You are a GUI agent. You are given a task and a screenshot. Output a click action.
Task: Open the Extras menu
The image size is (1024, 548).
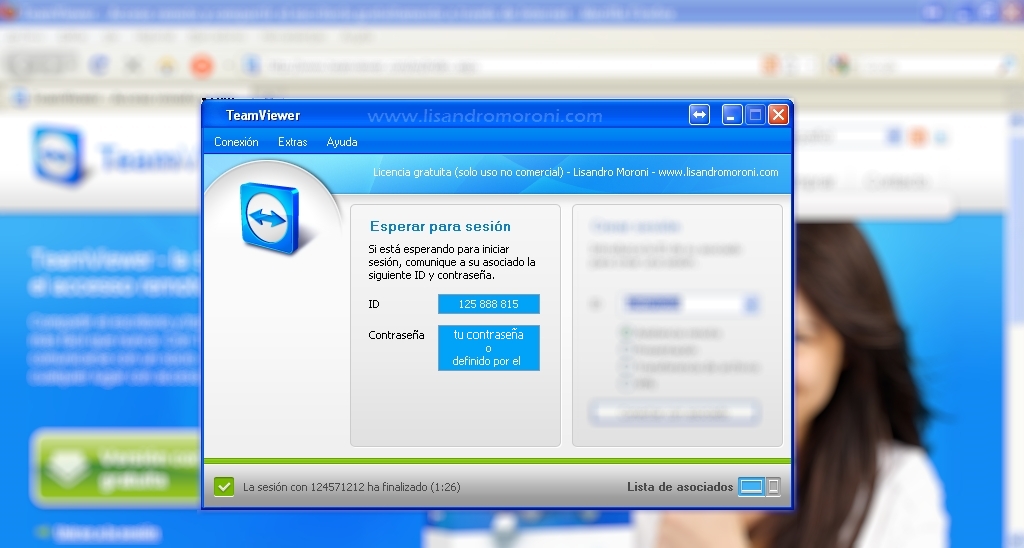[293, 142]
